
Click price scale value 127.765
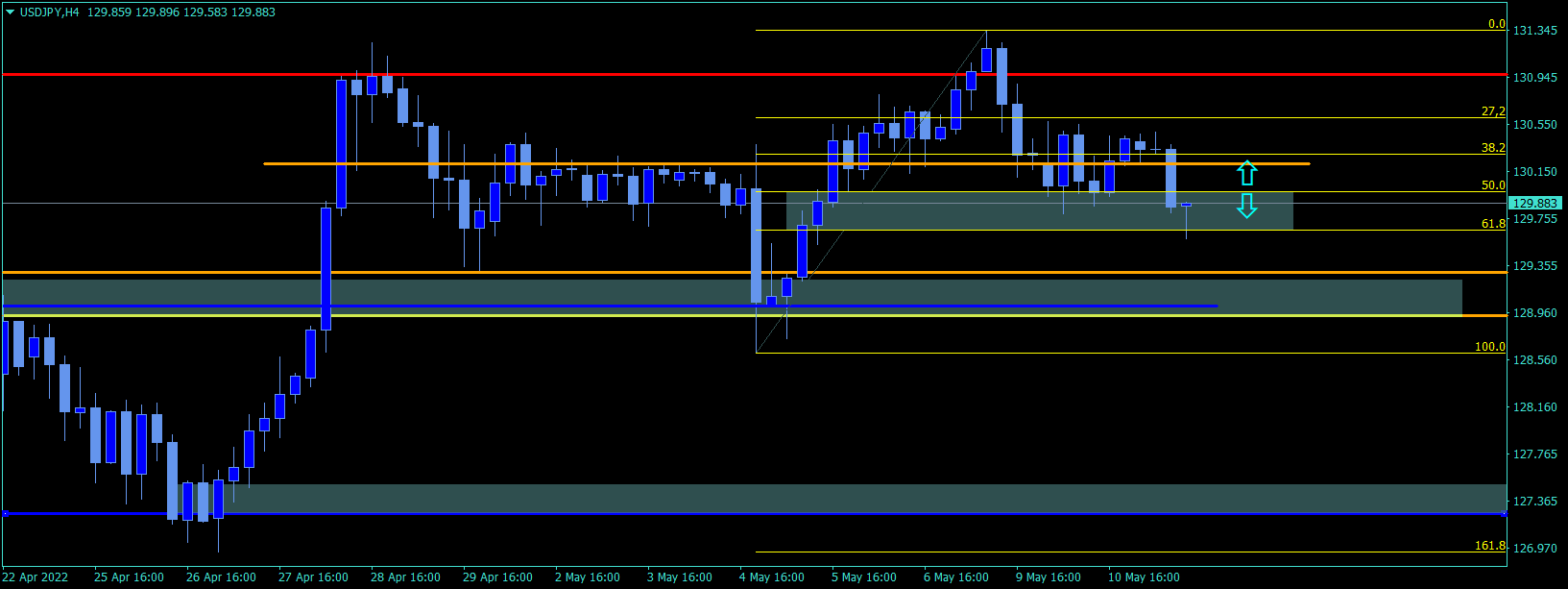(1535, 454)
